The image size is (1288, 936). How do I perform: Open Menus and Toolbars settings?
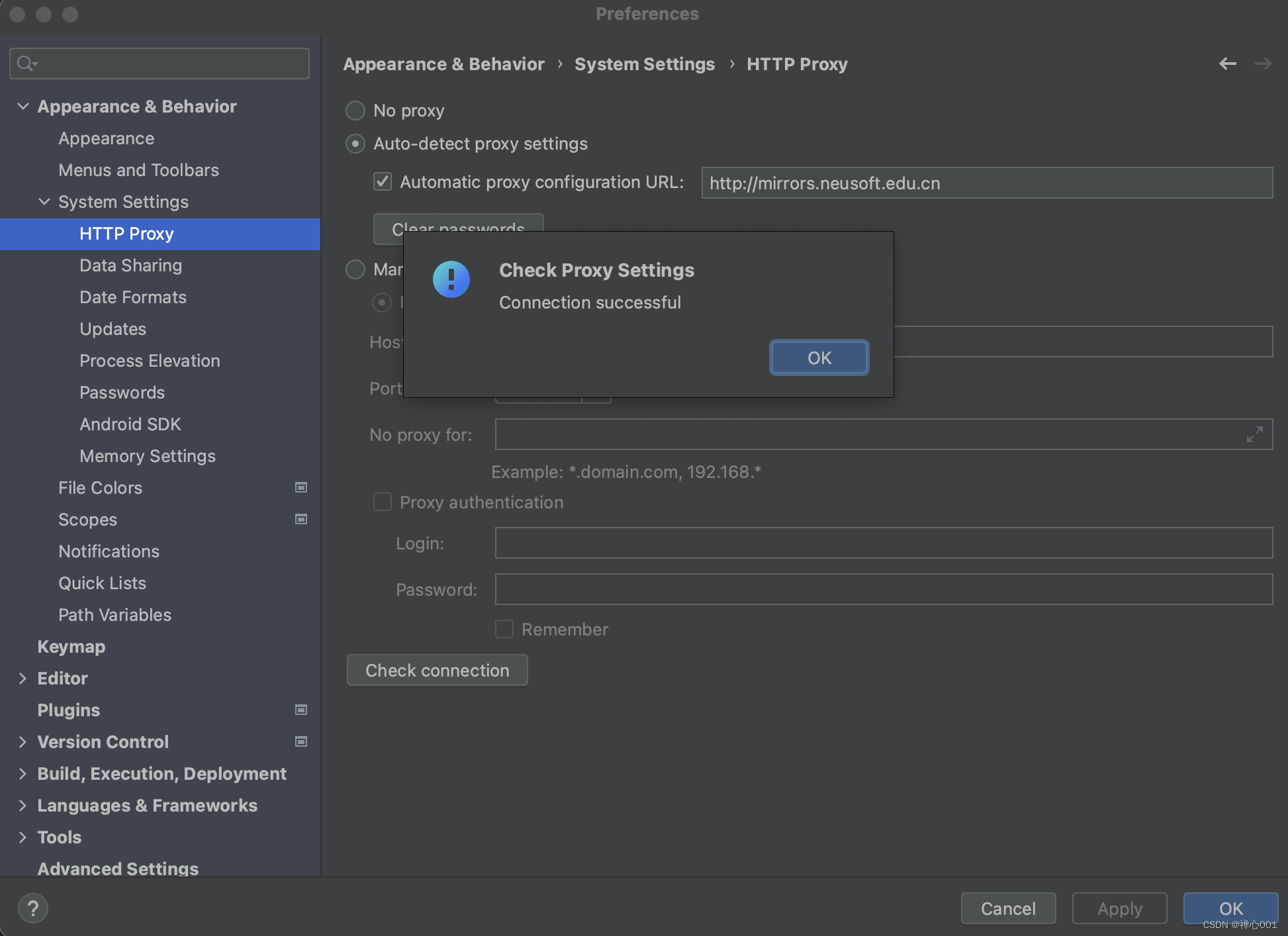(x=139, y=170)
